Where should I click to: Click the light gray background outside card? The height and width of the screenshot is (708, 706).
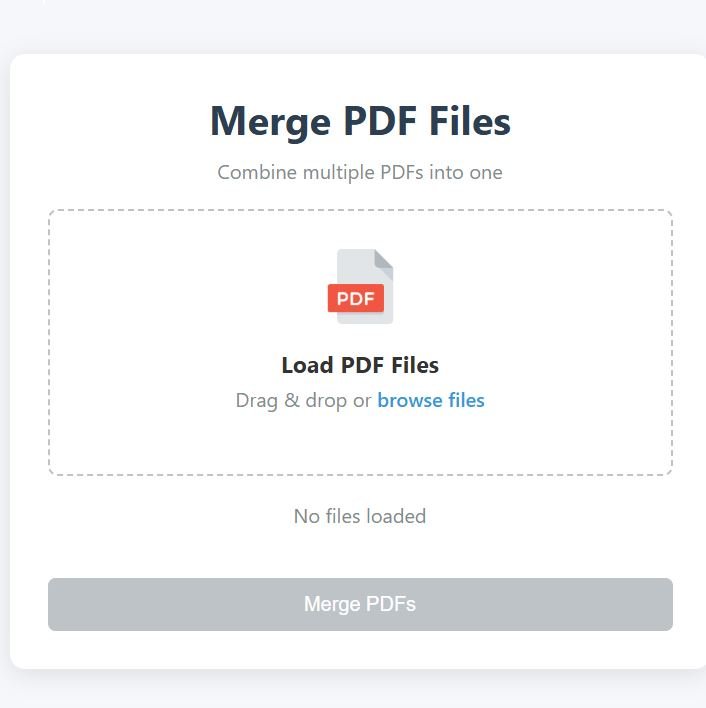353,27
